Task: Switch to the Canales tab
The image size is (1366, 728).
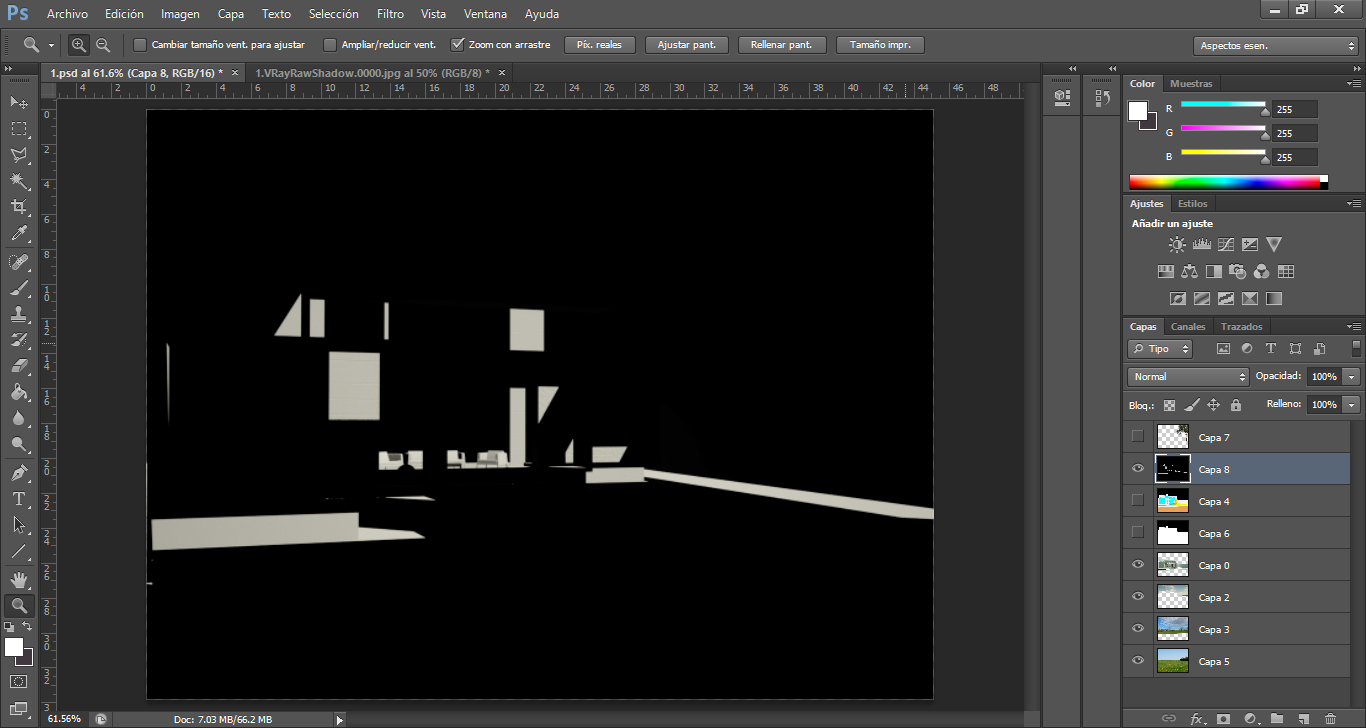Action: (1188, 326)
